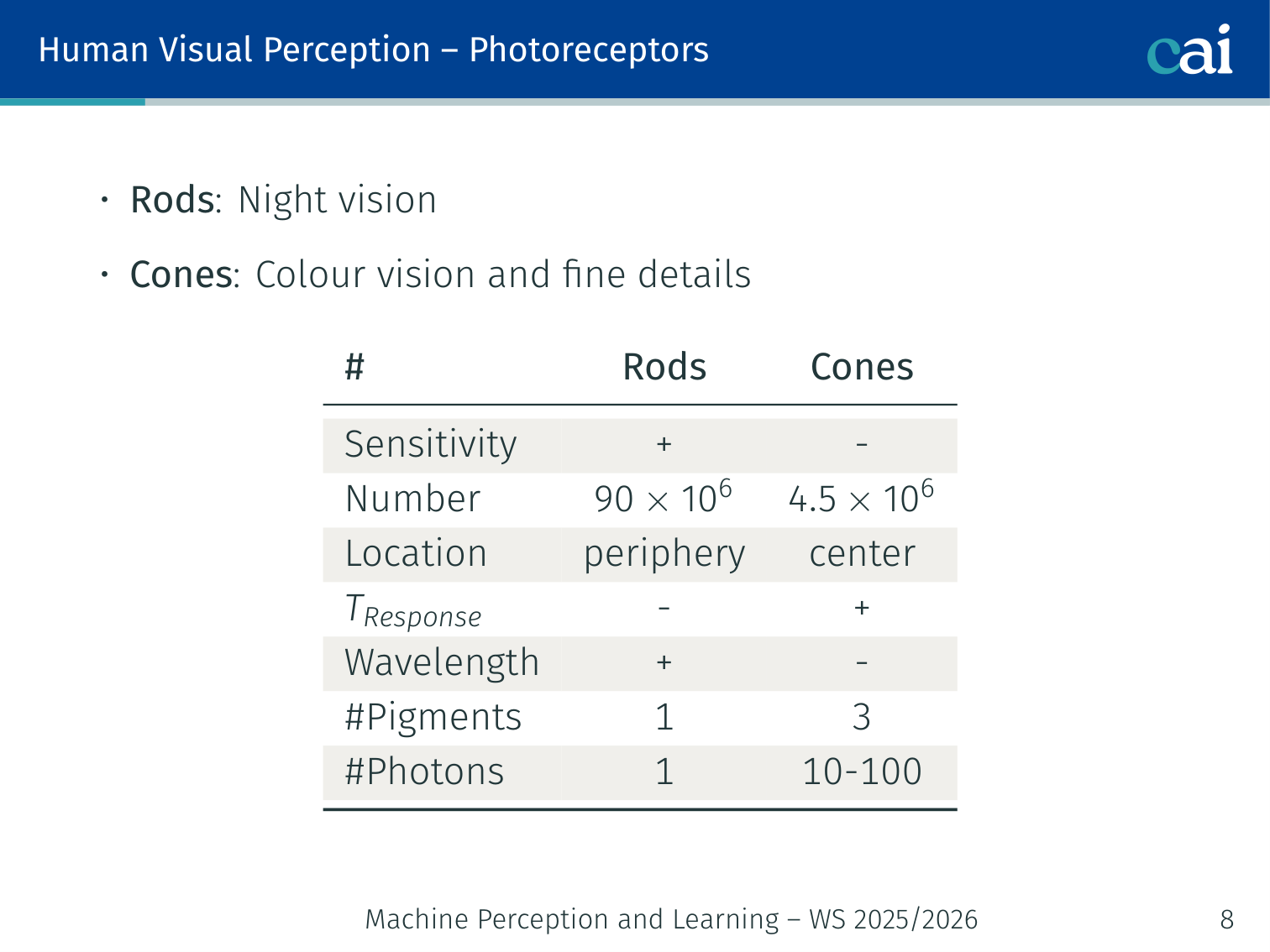This screenshot has width=1270, height=952.
Task: Click the cai logo in the header
Action: point(1189,50)
